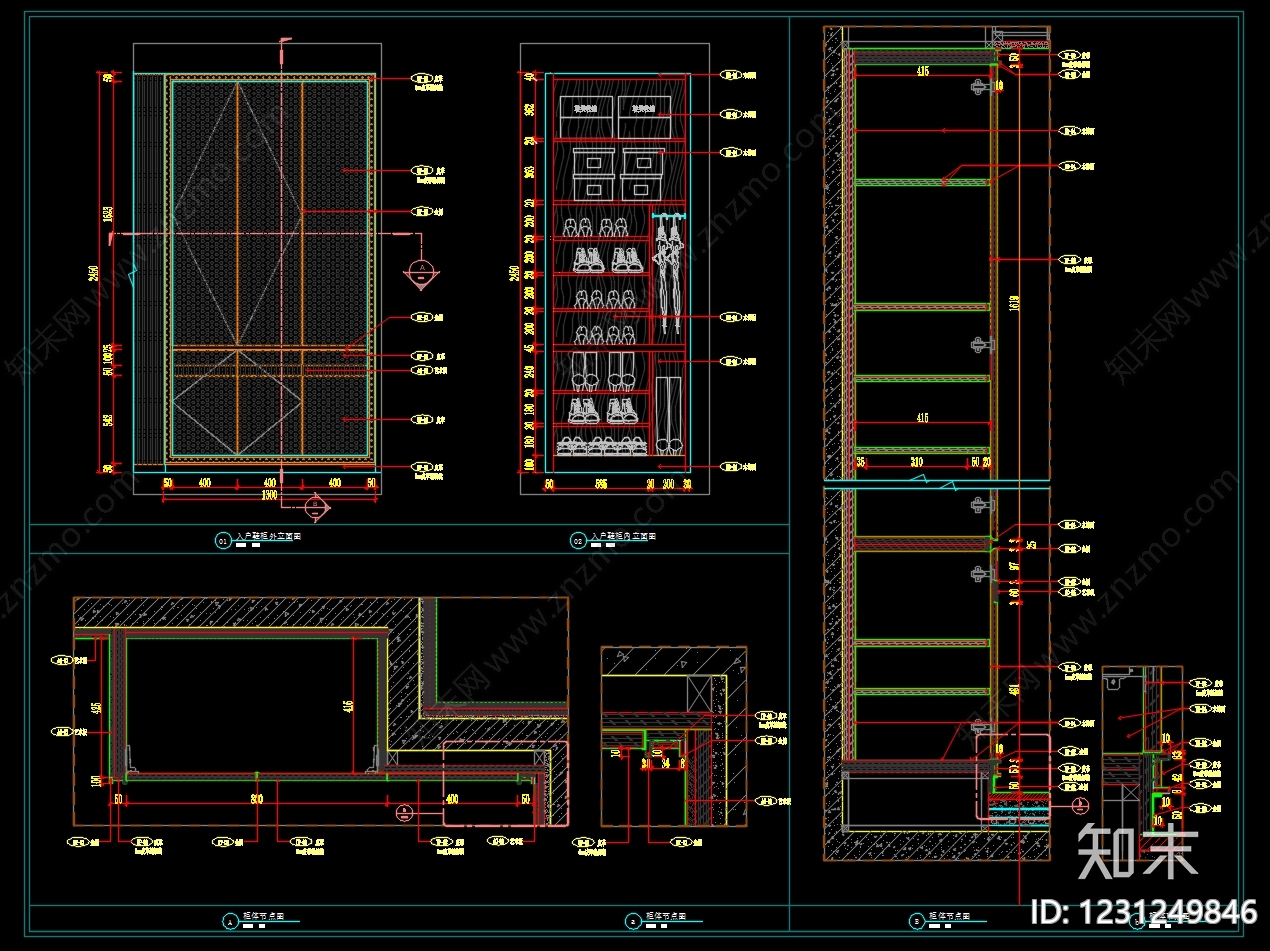
Task: Click the topmost door hinge in the tall section
Action: point(980,87)
